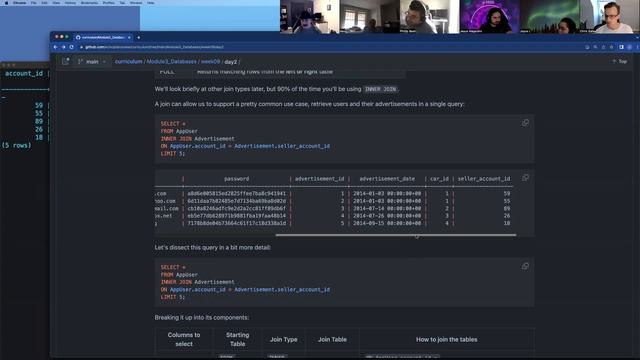Click the 'Starting Table' table header
This screenshot has width=640, height=360.
pos(238,339)
